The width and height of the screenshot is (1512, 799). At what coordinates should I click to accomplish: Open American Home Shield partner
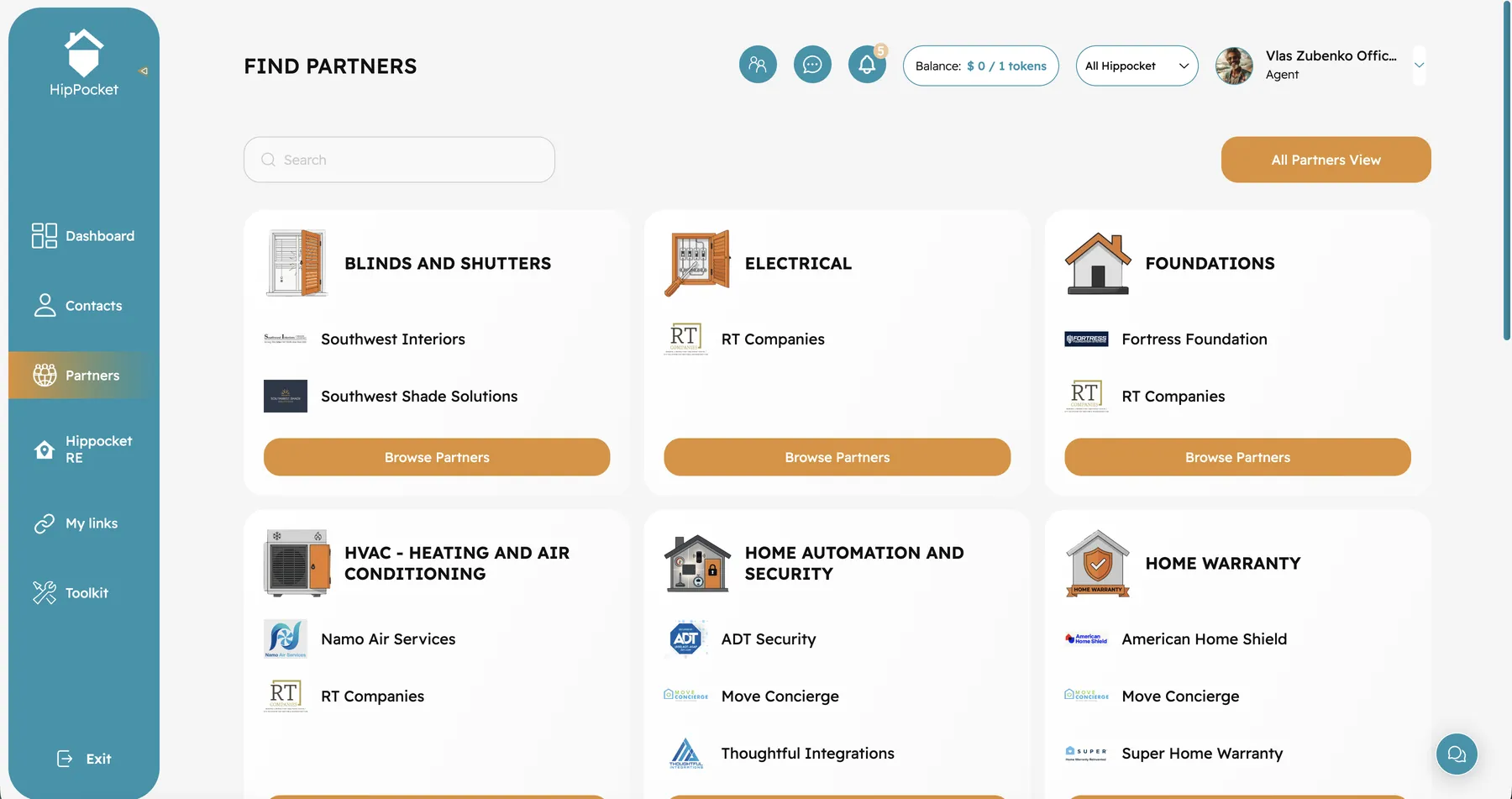(1205, 639)
